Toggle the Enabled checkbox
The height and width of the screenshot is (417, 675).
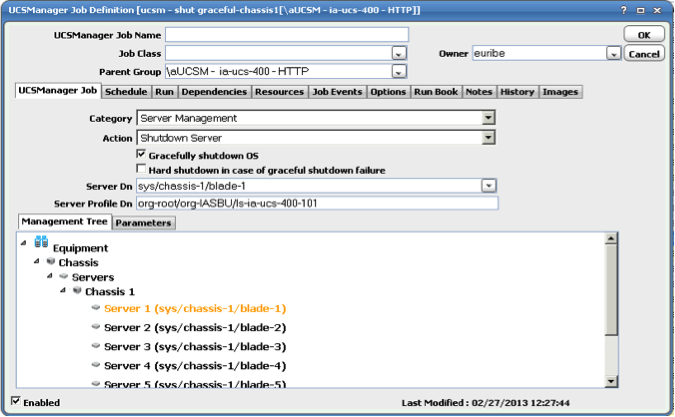click(15, 402)
